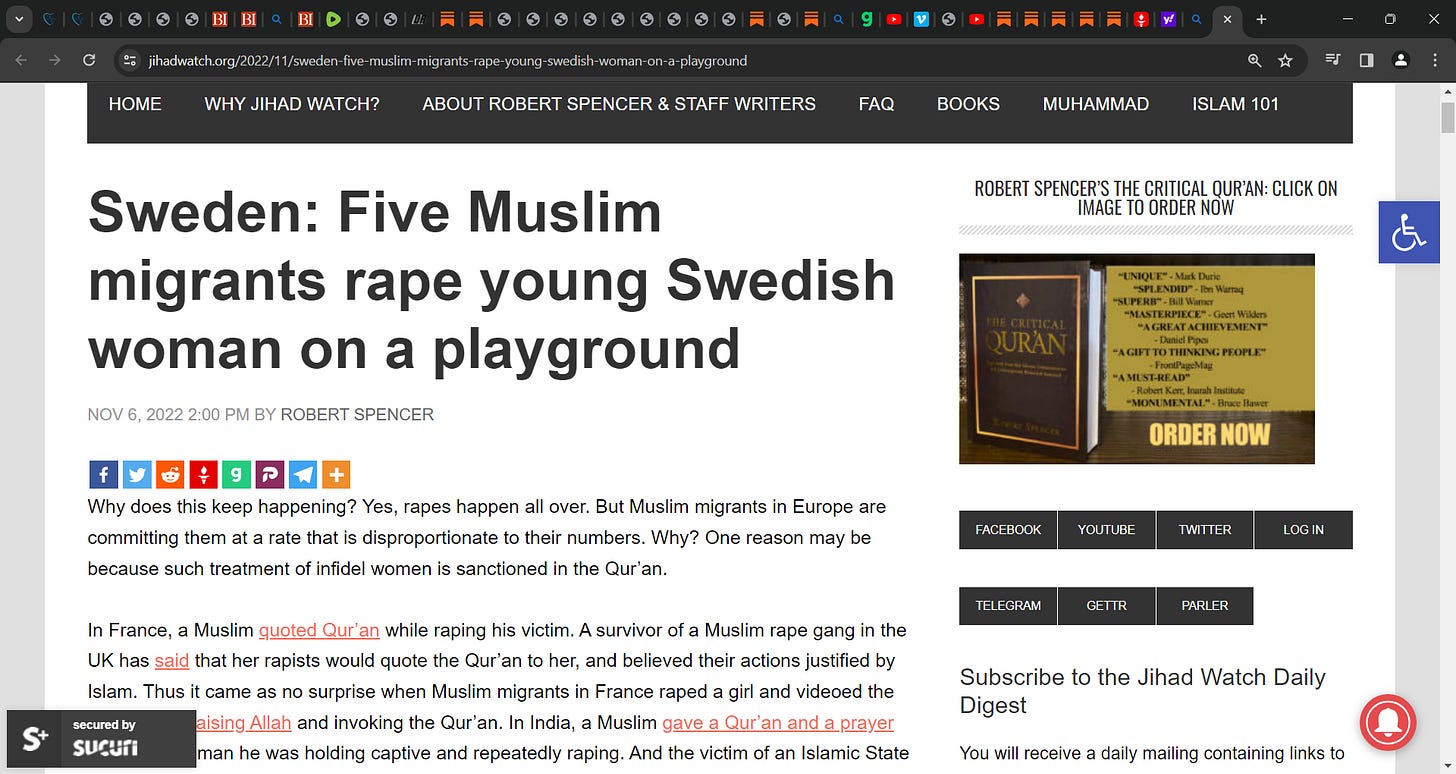
Task: Open the zoom magnifier icon in address bar
Action: coord(1254,60)
